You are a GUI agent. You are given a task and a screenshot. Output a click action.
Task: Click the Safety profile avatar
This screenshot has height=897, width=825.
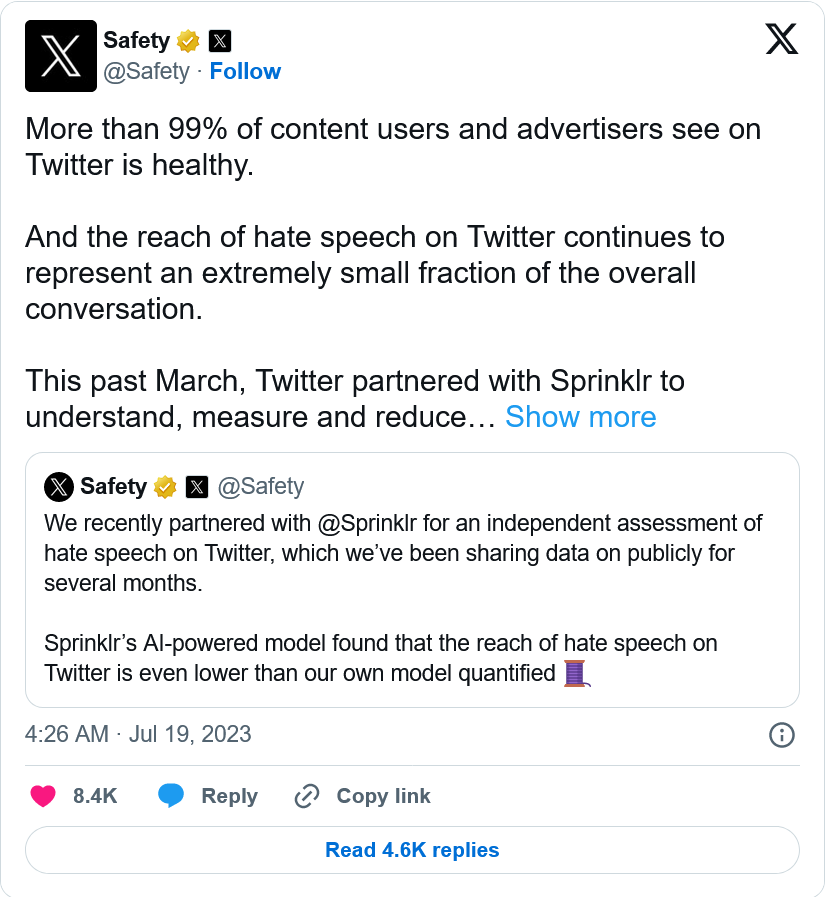tap(60, 56)
